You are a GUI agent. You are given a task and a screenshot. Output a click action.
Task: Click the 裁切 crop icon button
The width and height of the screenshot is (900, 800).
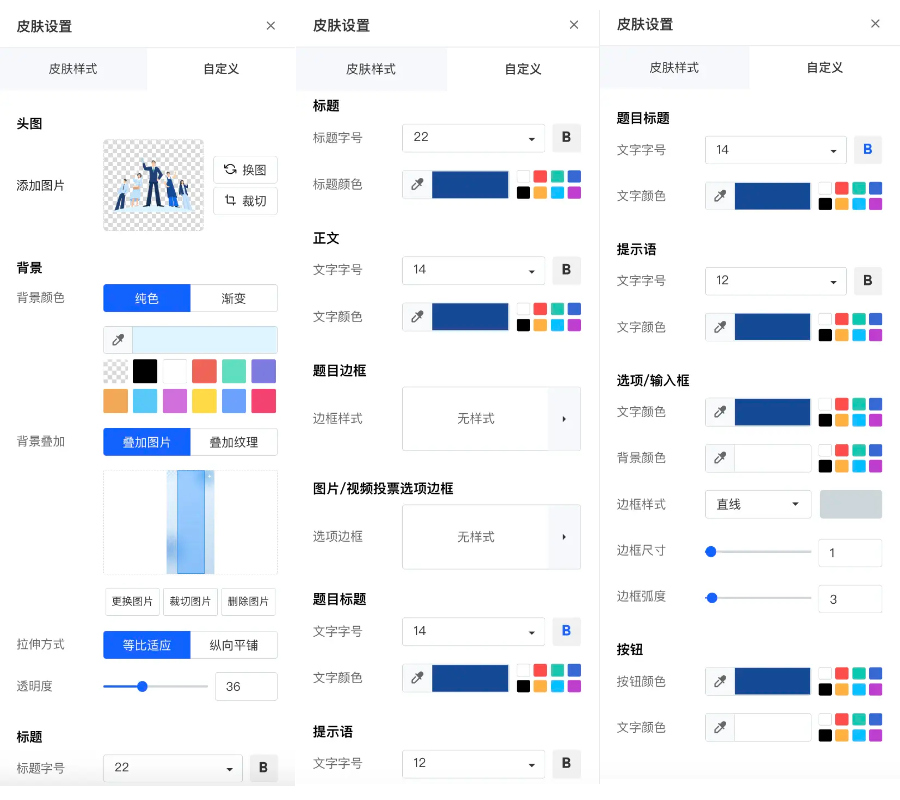point(245,201)
